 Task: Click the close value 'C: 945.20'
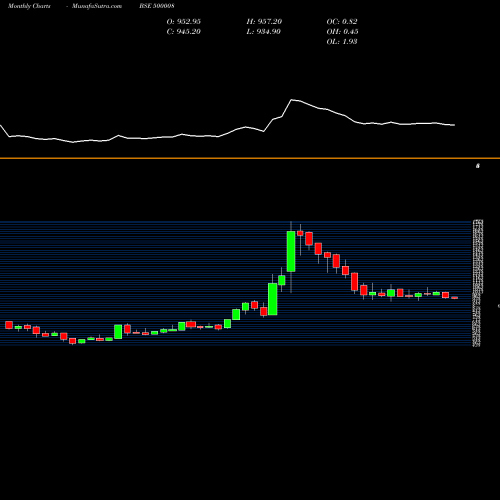(x=184, y=31)
